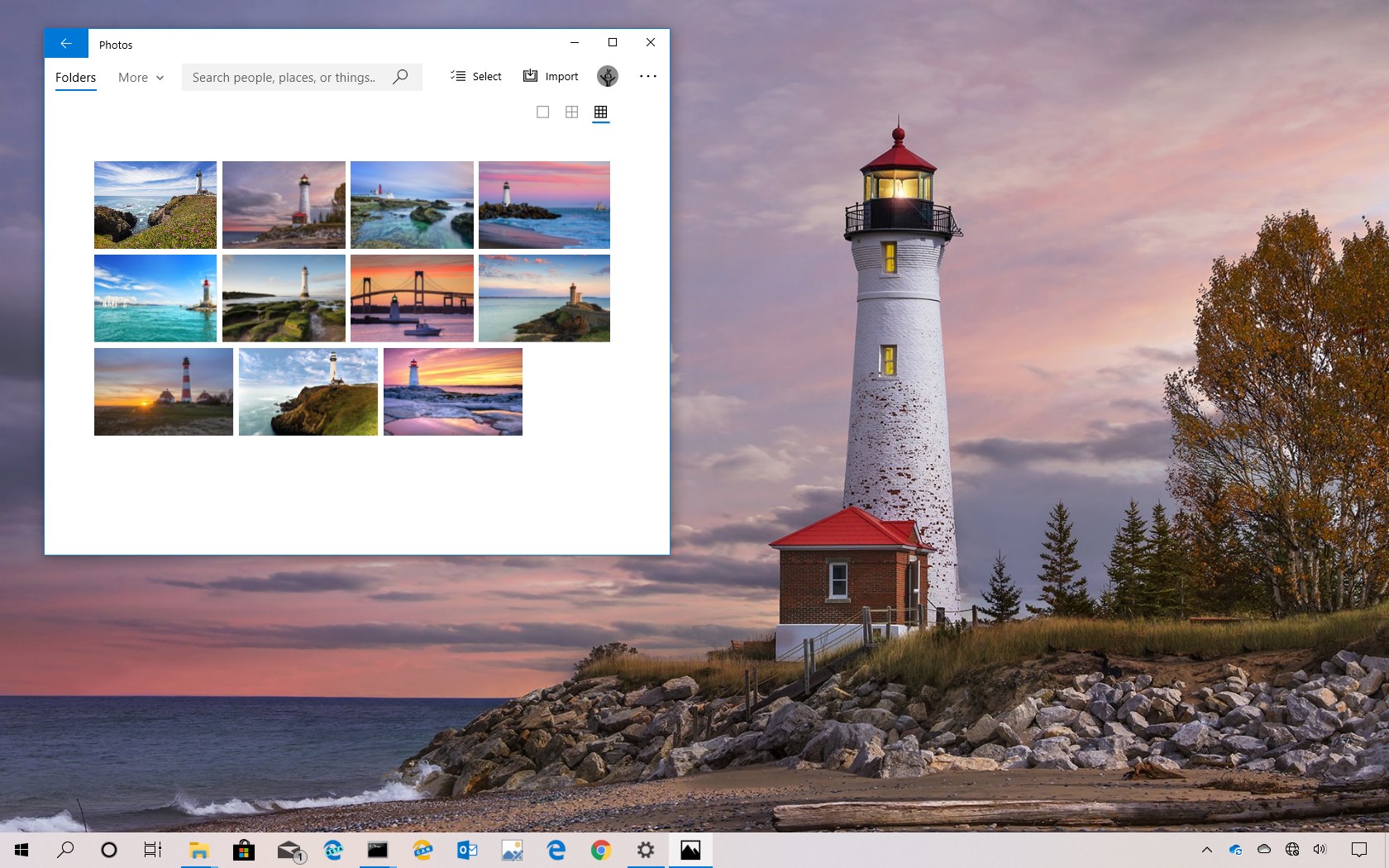Click the back arrow in Photos
The image size is (1389, 868).
pyautogui.click(x=66, y=44)
